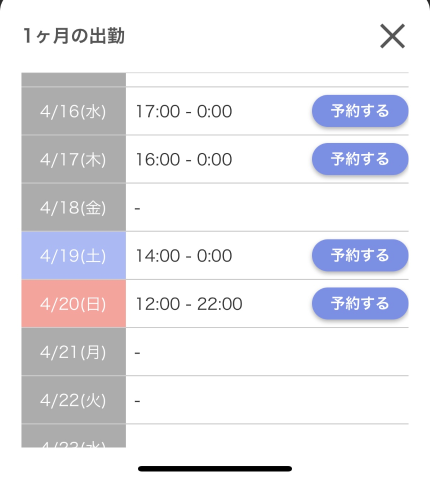Image resolution: width=430 pixels, height=480 pixels.
Task: Tap 予約する for 4/20(日) shift
Action: pos(360,303)
